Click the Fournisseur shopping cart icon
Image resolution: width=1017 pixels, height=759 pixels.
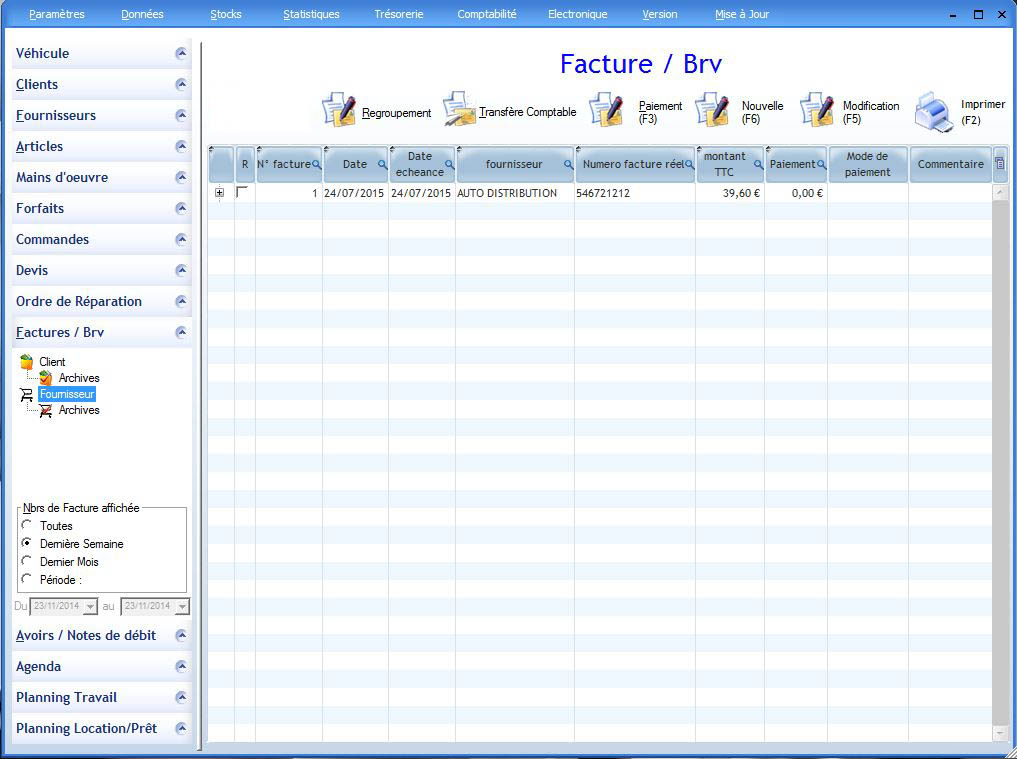(27, 394)
